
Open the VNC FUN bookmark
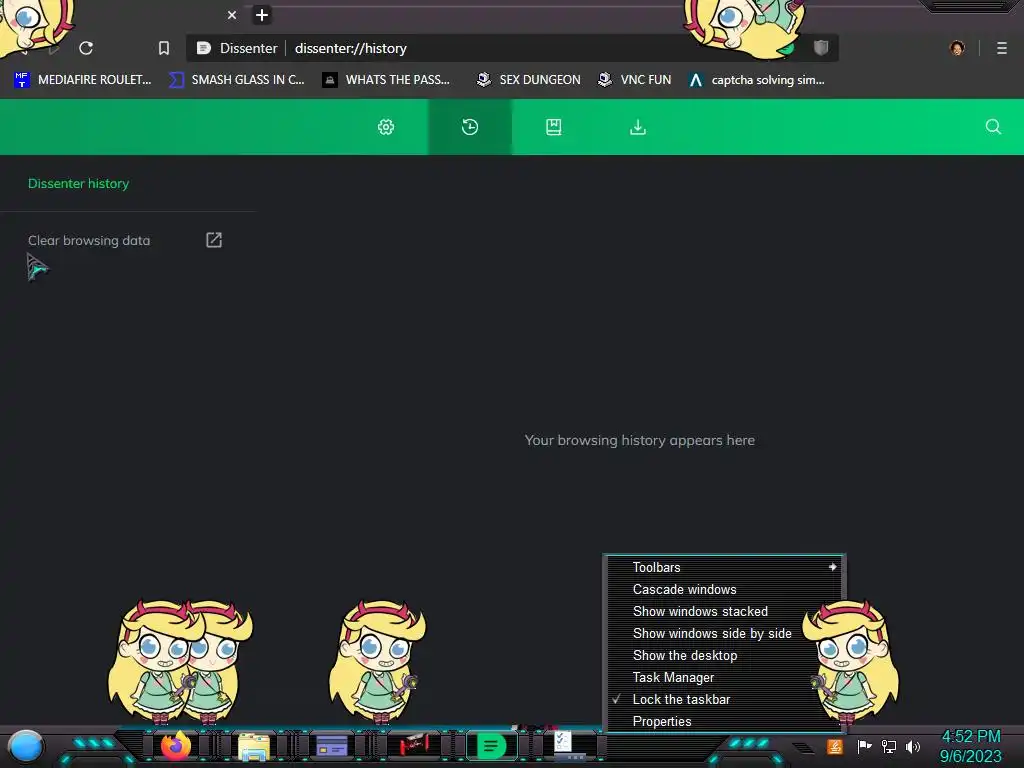pos(635,80)
